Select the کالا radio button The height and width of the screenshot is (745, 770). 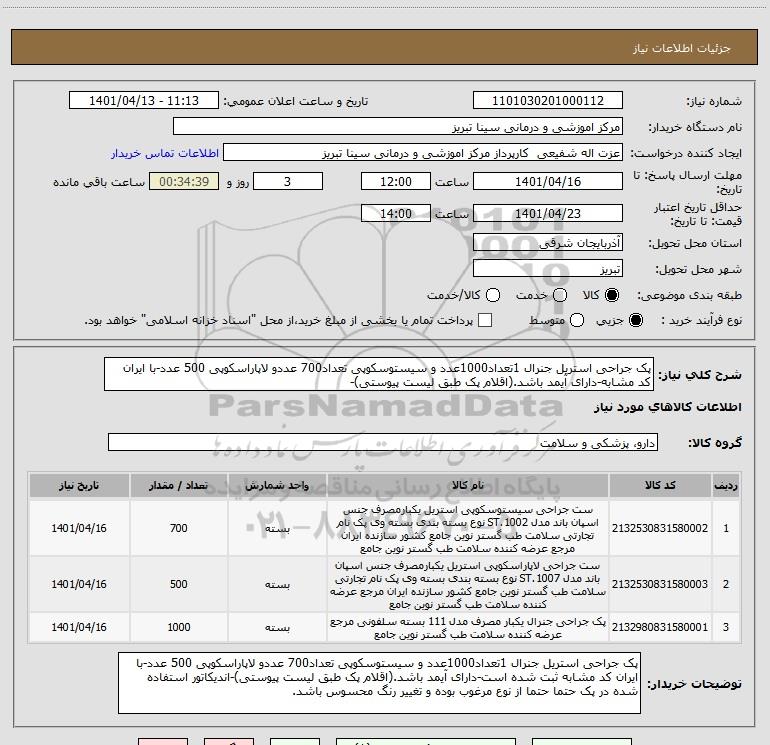(612, 295)
